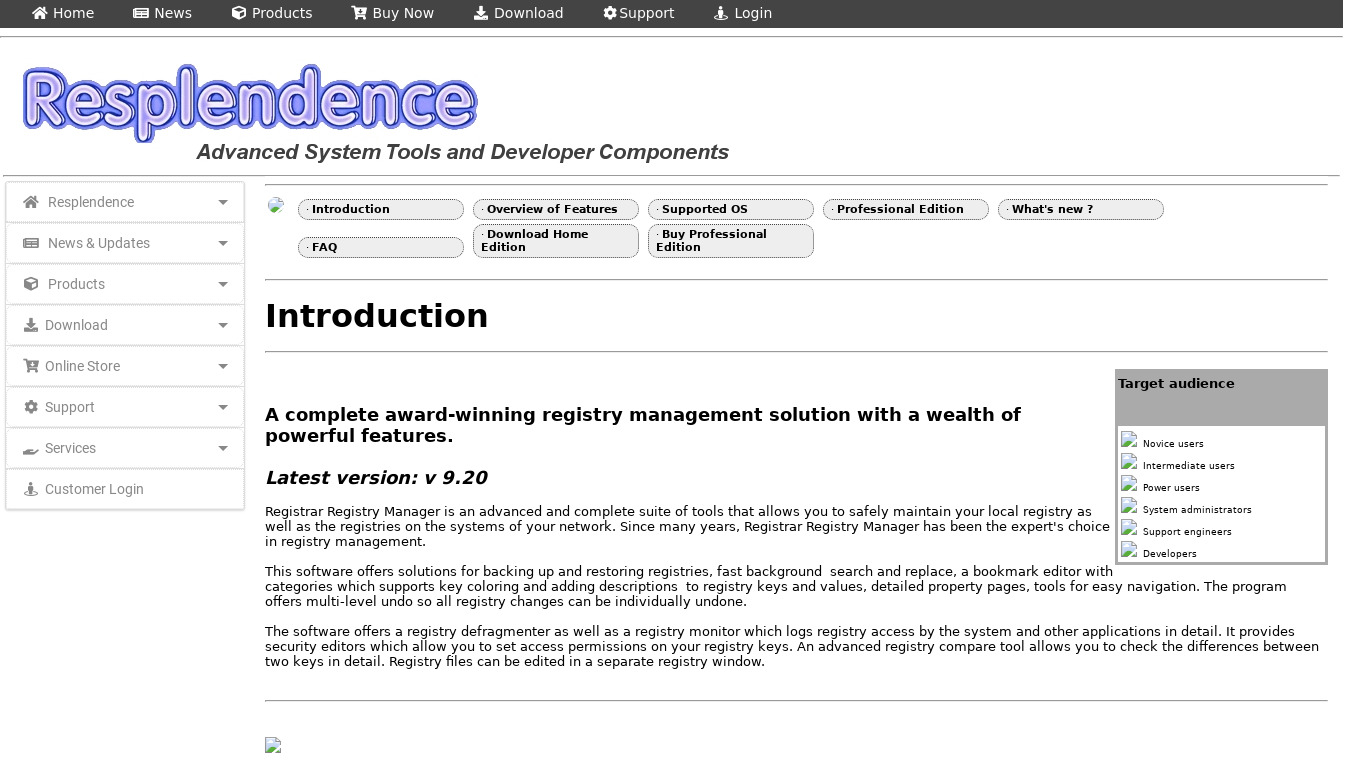Click the small image icon left of Introduction tab
Viewport: 1366px width, 768px height.
pyautogui.click(x=276, y=206)
